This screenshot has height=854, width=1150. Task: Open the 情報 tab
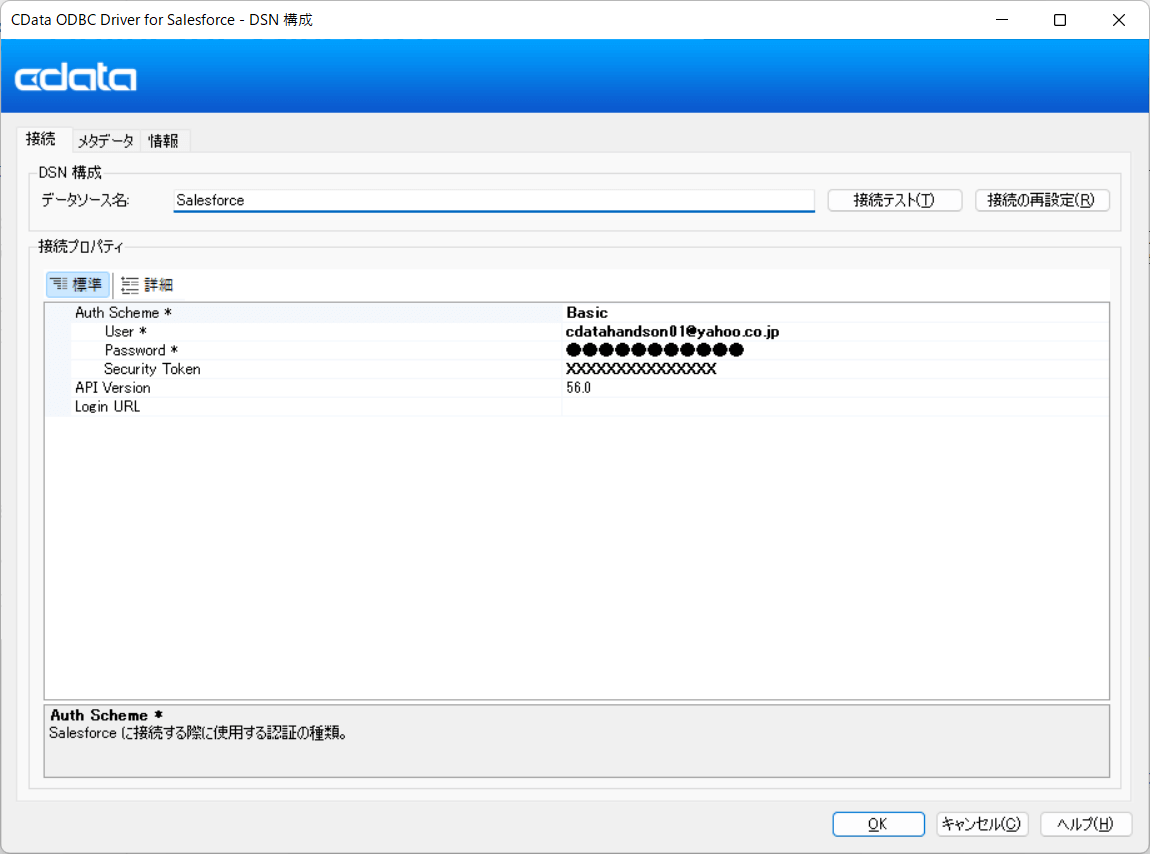[x=164, y=141]
